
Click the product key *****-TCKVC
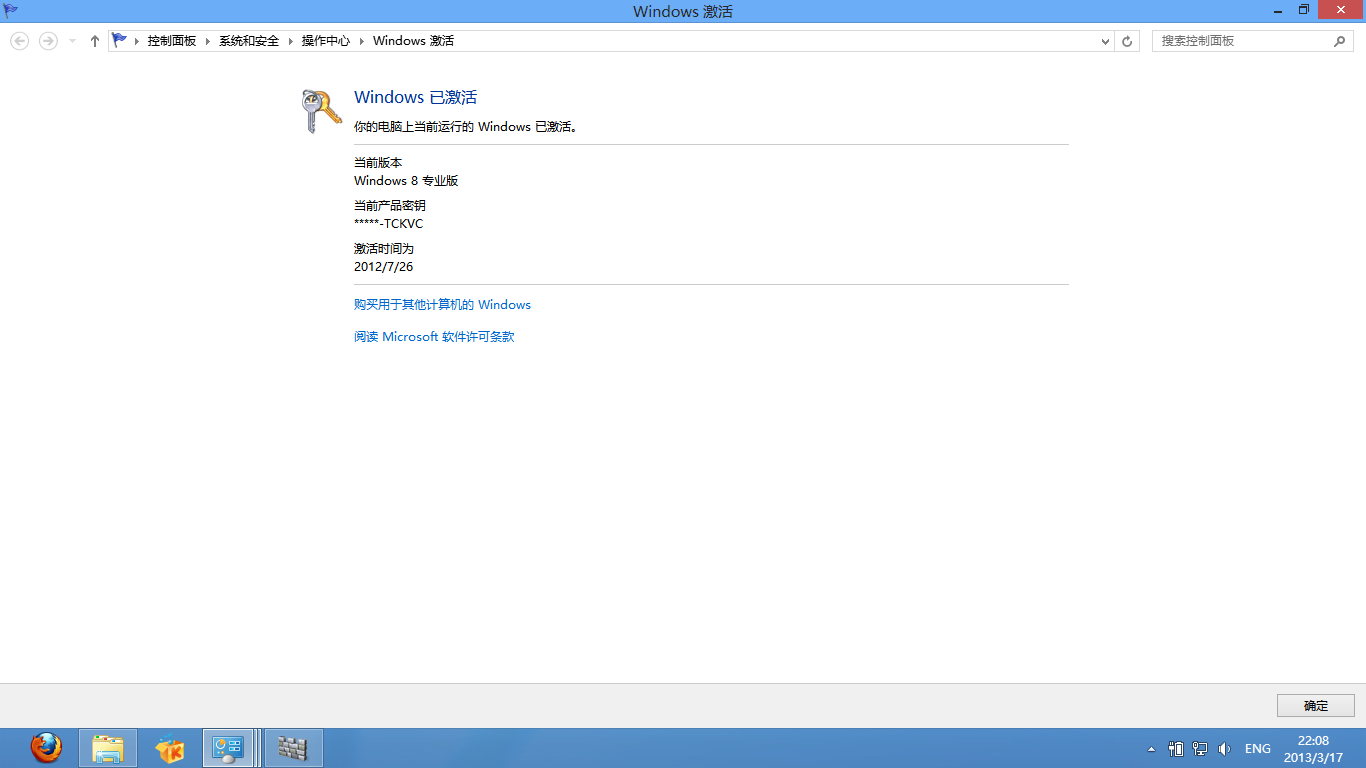click(389, 224)
